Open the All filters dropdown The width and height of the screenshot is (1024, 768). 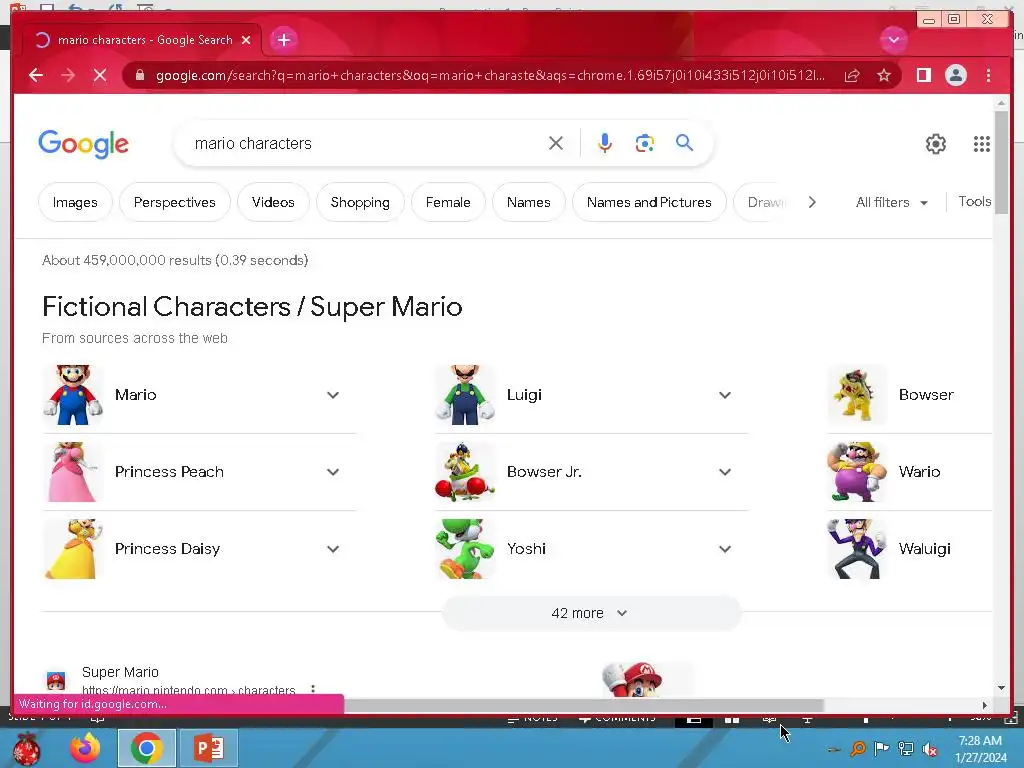(x=891, y=202)
